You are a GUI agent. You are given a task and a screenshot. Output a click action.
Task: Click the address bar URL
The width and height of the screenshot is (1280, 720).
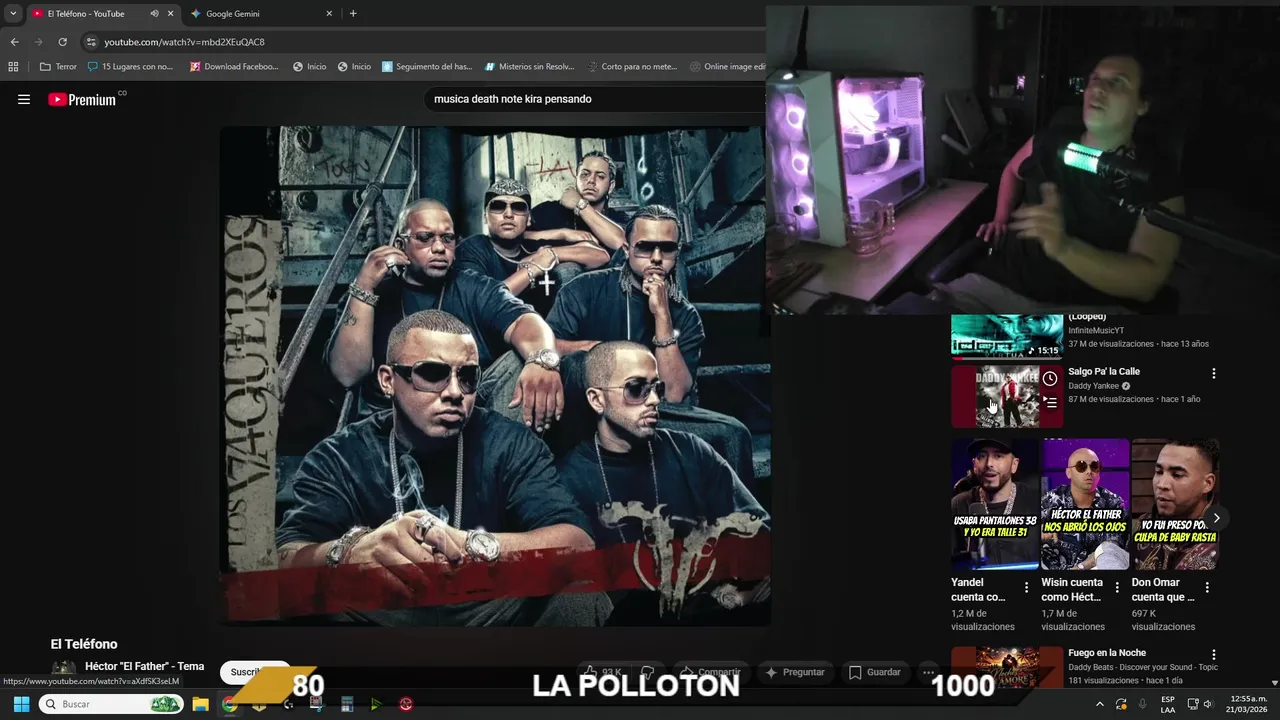click(184, 42)
